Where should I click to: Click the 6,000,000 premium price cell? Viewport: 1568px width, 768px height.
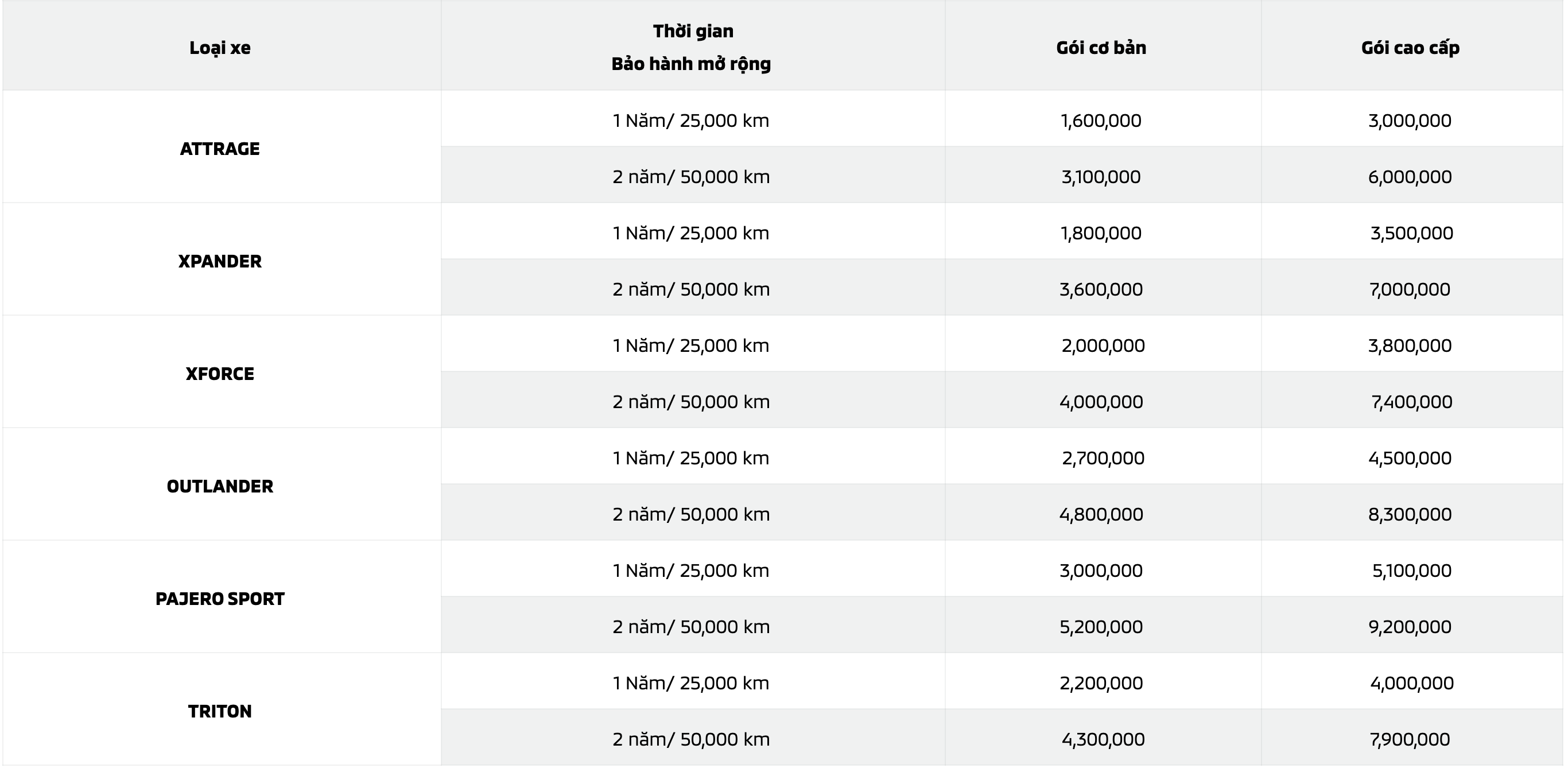(1410, 177)
